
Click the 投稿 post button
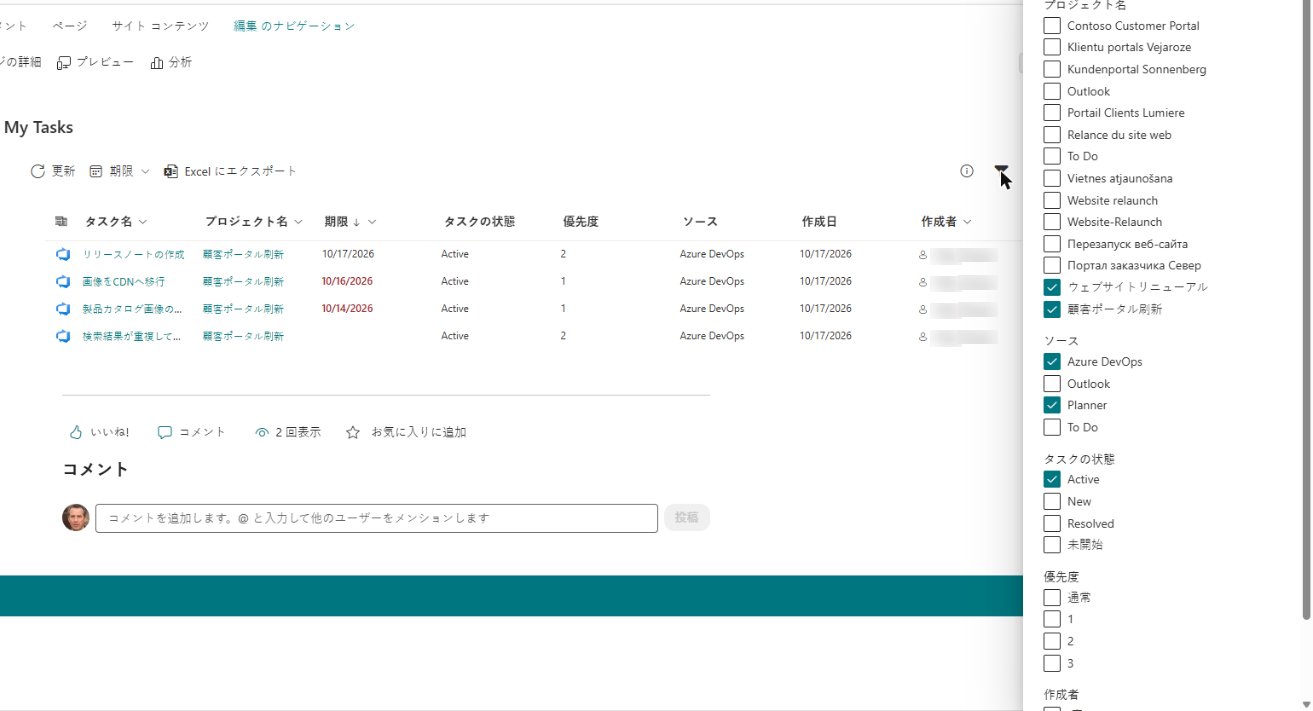686,518
